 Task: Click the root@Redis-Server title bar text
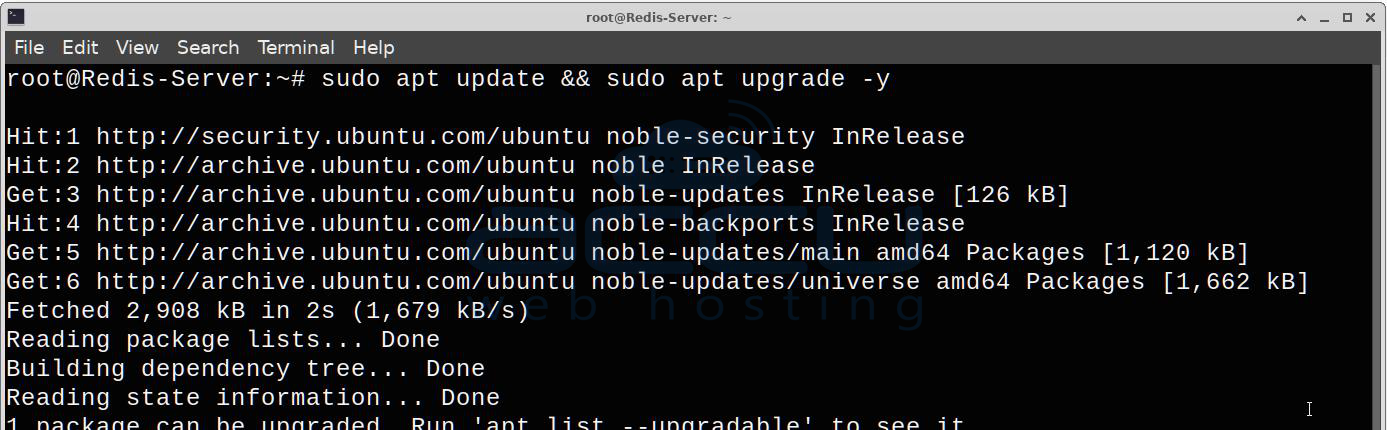(658, 17)
